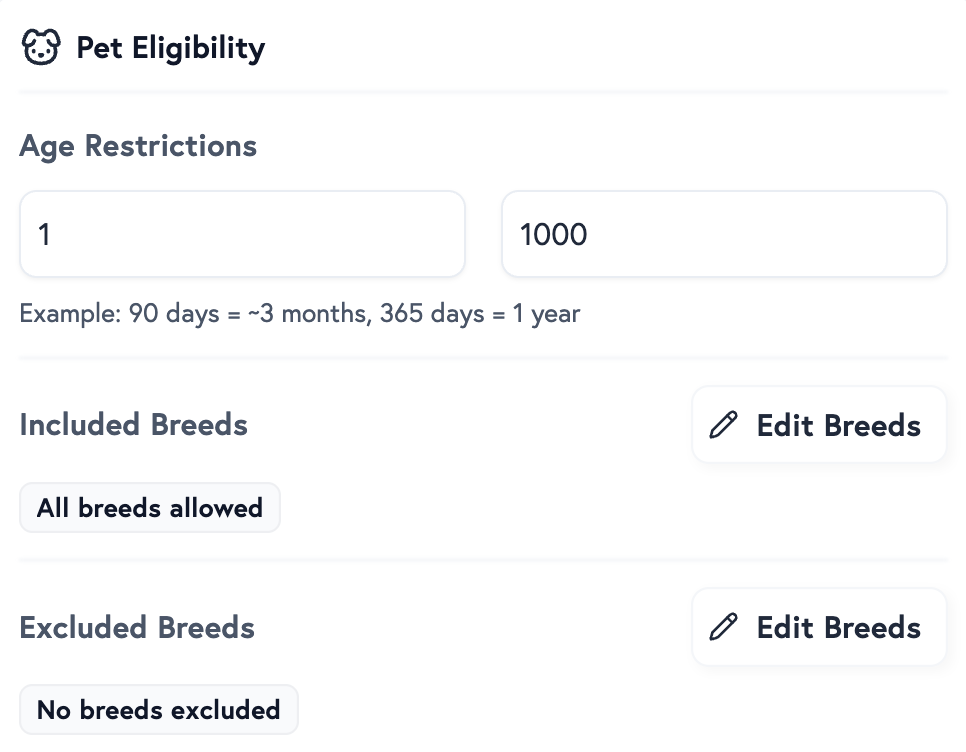Image resolution: width=966 pixels, height=752 pixels.
Task: Click pencil icon beside Excluded Breeds
Action: pyautogui.click(x=723, y=627)
